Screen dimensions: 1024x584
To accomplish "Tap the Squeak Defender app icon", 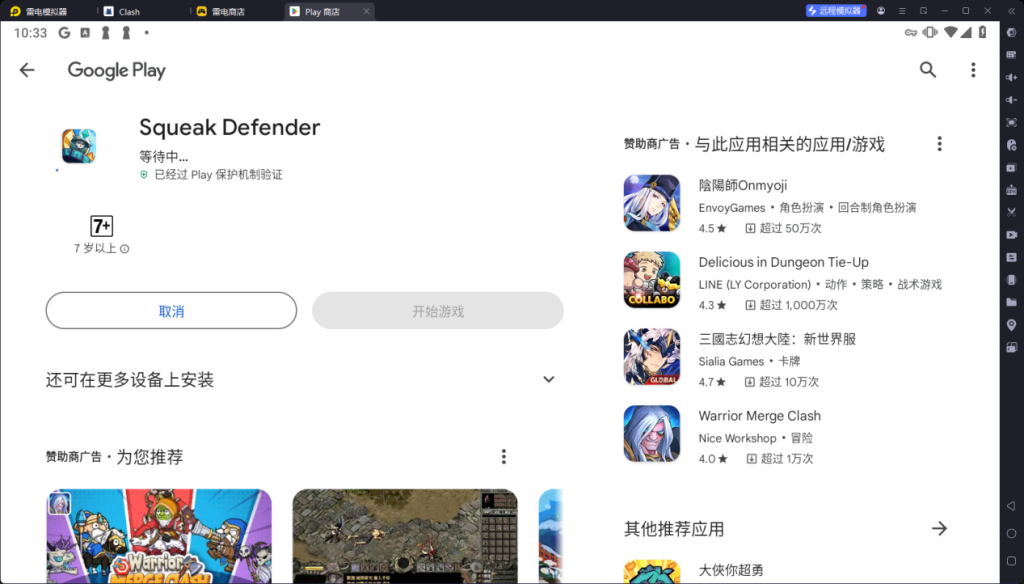I will 79,146.
